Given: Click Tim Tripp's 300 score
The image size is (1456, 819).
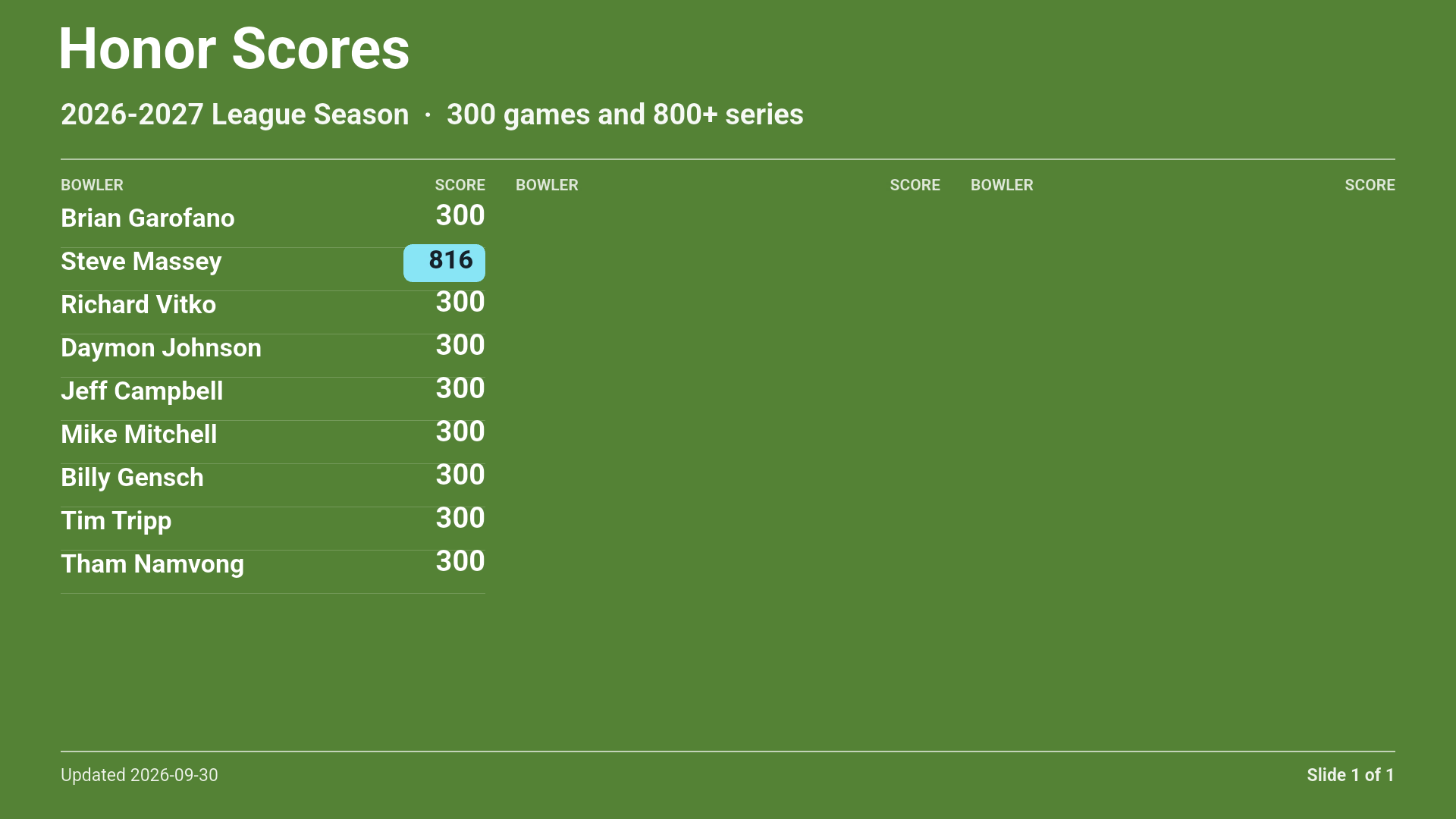Looking at the screenshot, I should pos(460,518).
